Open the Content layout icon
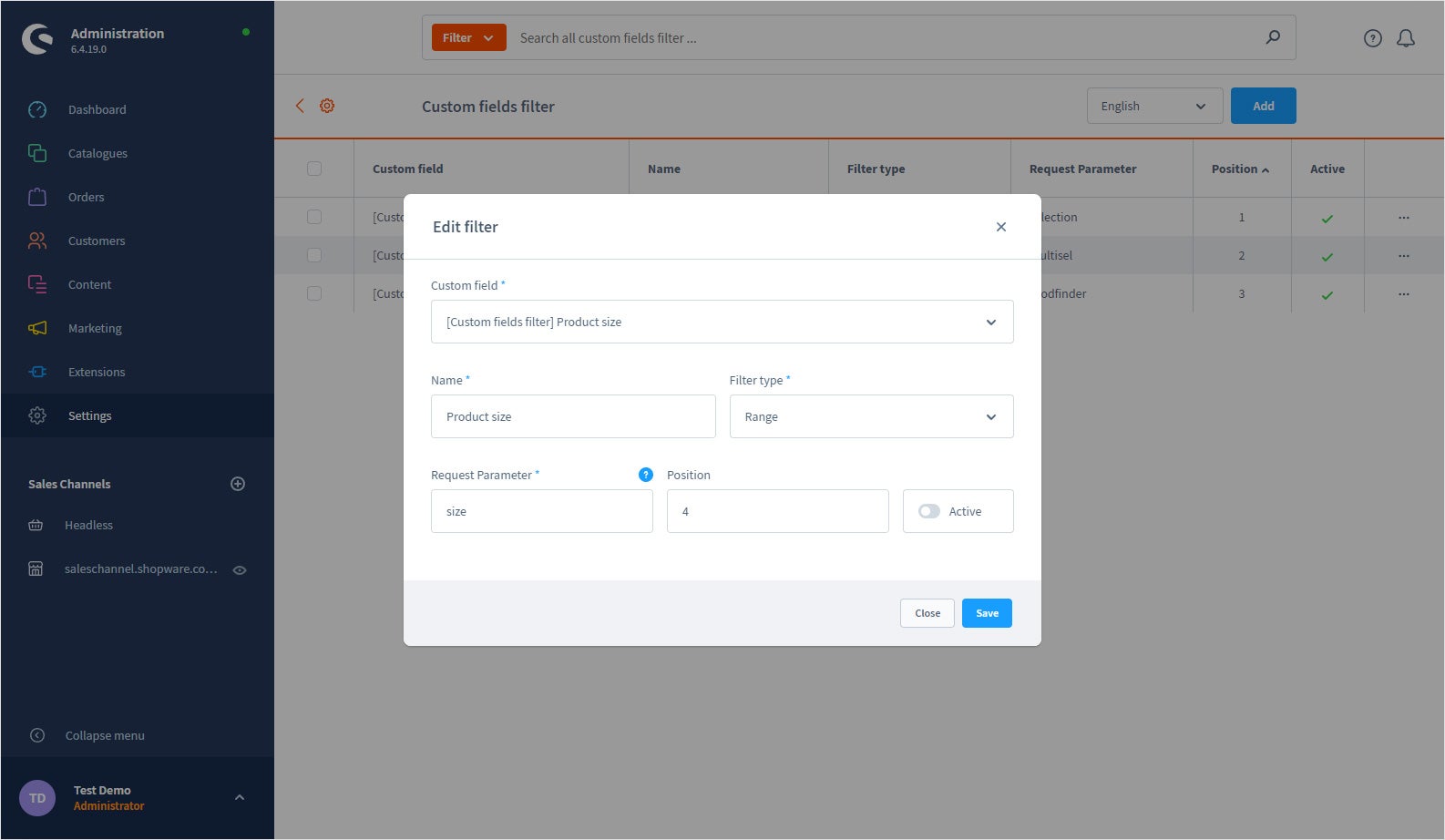 [x=37, y=284]
